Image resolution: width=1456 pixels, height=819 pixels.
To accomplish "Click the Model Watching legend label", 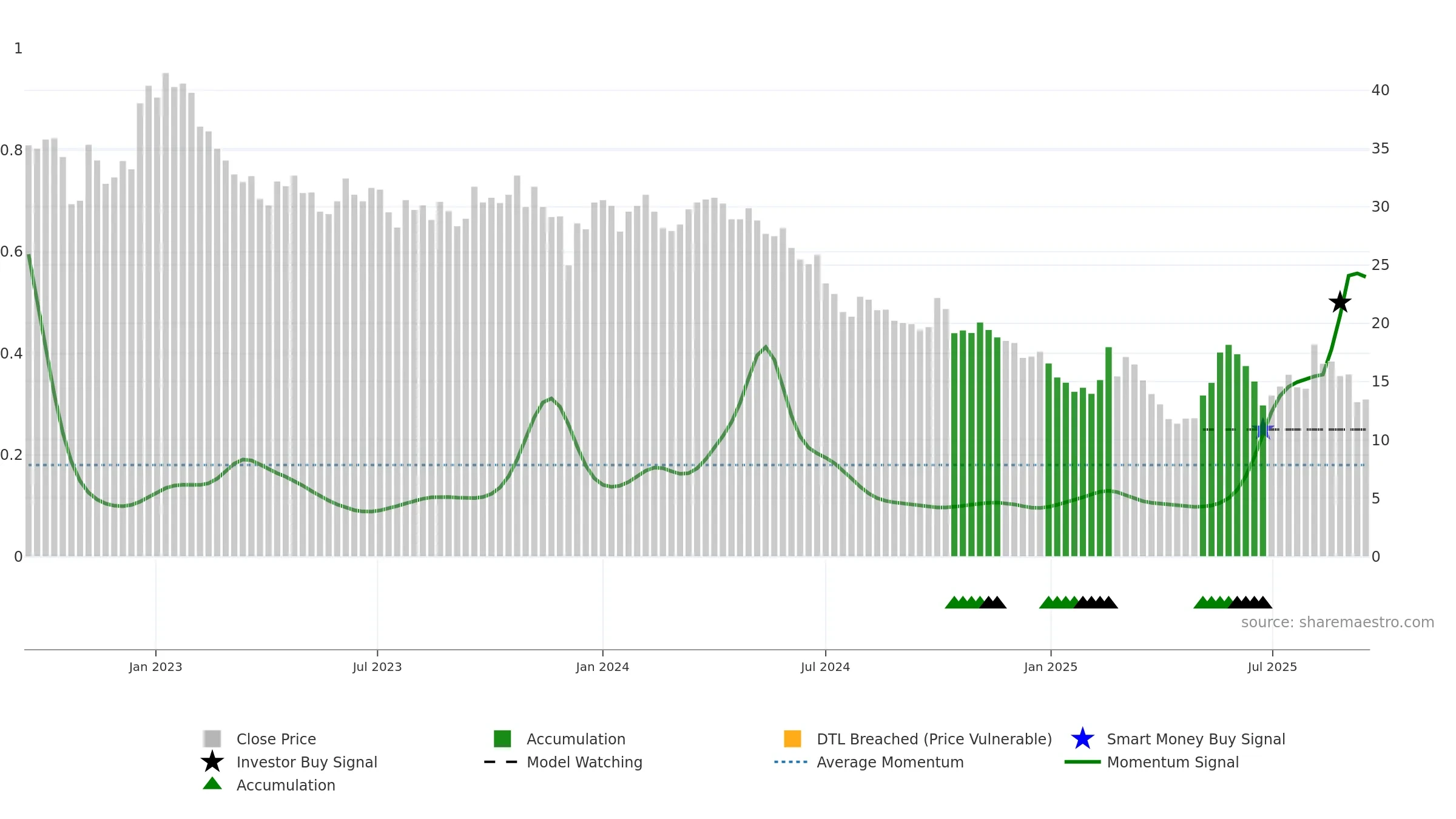I will [584, 762].
